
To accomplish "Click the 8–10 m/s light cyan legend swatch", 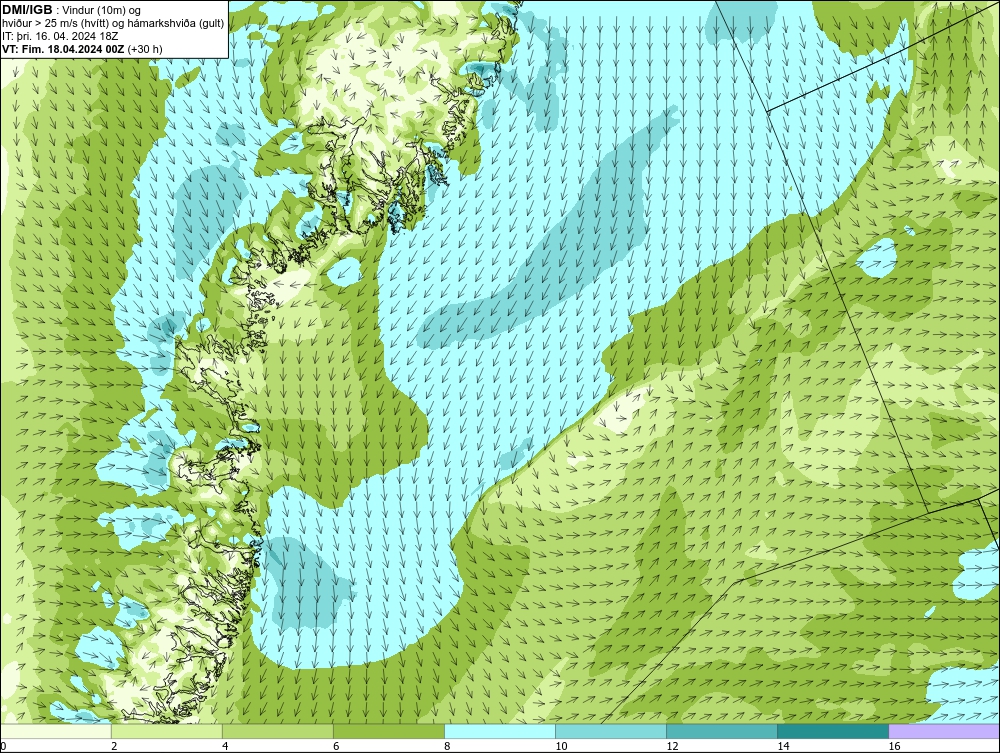I will [499, 731].
